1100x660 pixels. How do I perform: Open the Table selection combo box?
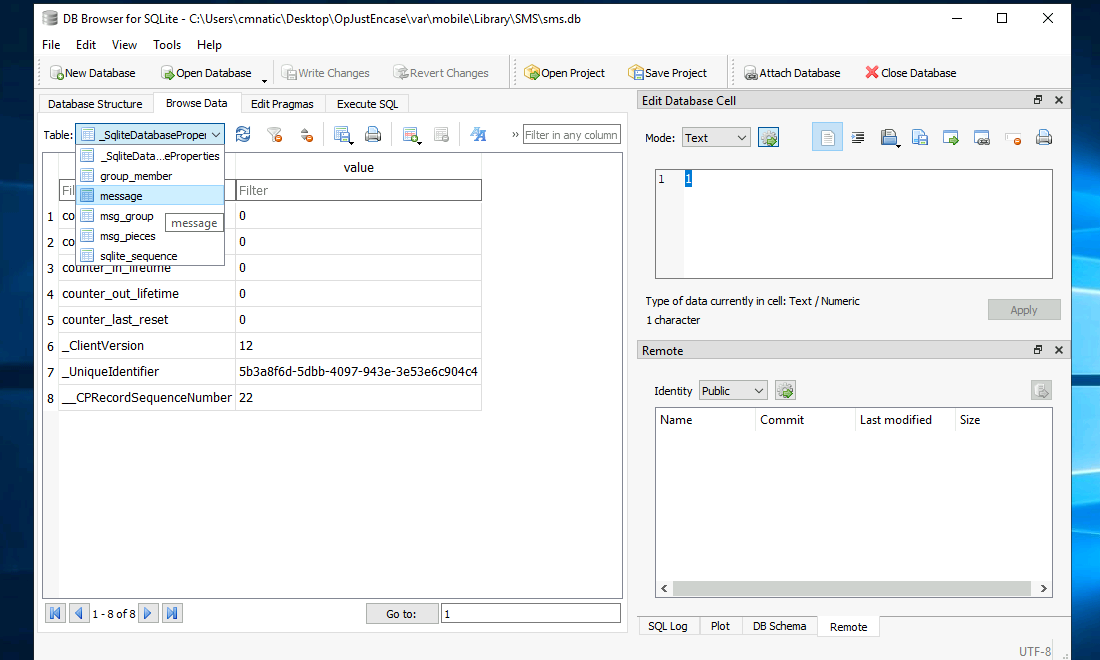[150, 135]
